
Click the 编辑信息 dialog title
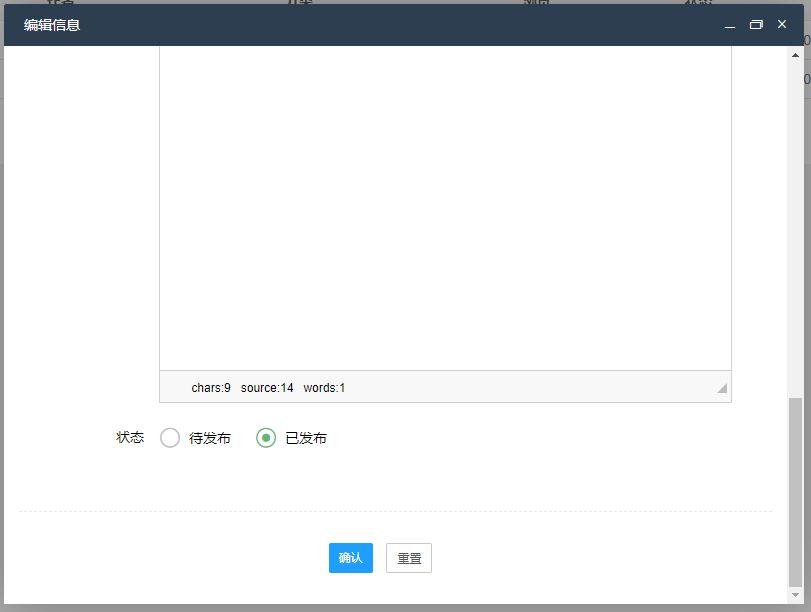[52, 25]
